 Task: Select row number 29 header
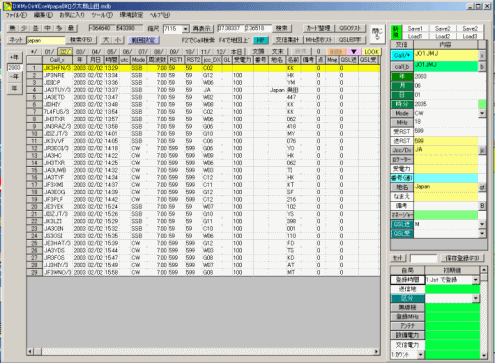coord(34,272)
